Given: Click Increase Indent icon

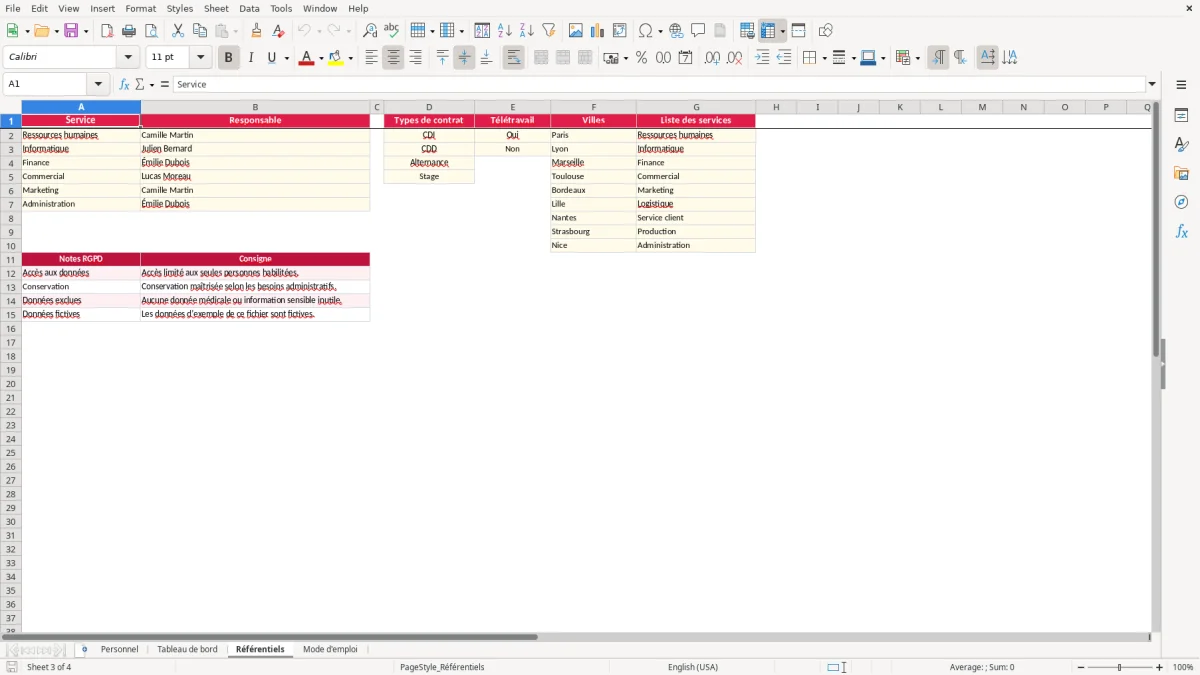Looking at the screenshot, I should (762, 58).
